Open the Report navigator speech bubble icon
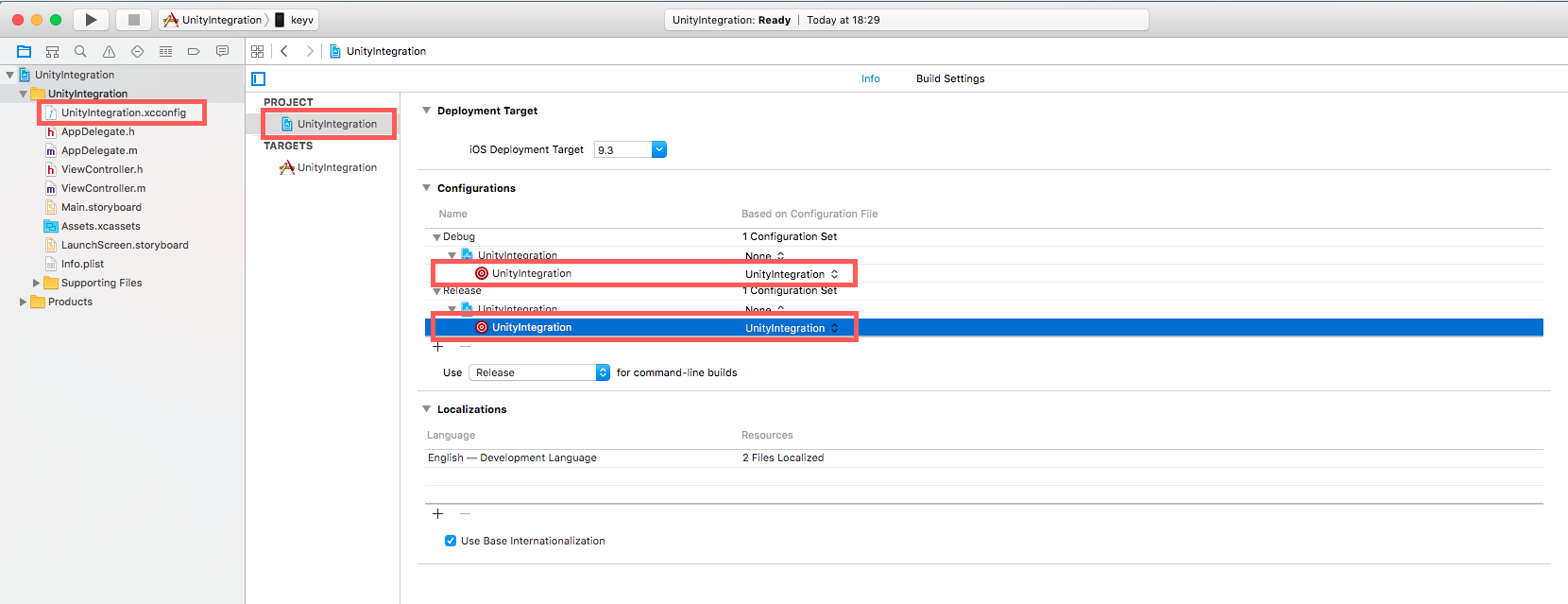Screen dimensions: 1568x604 point(222,51)
